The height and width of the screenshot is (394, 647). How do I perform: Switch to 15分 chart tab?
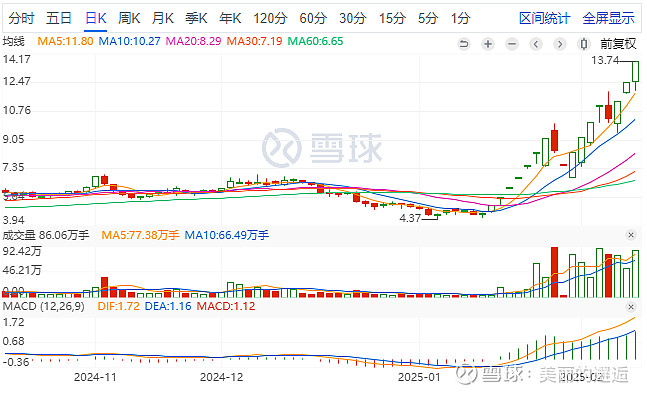point(392,18)
